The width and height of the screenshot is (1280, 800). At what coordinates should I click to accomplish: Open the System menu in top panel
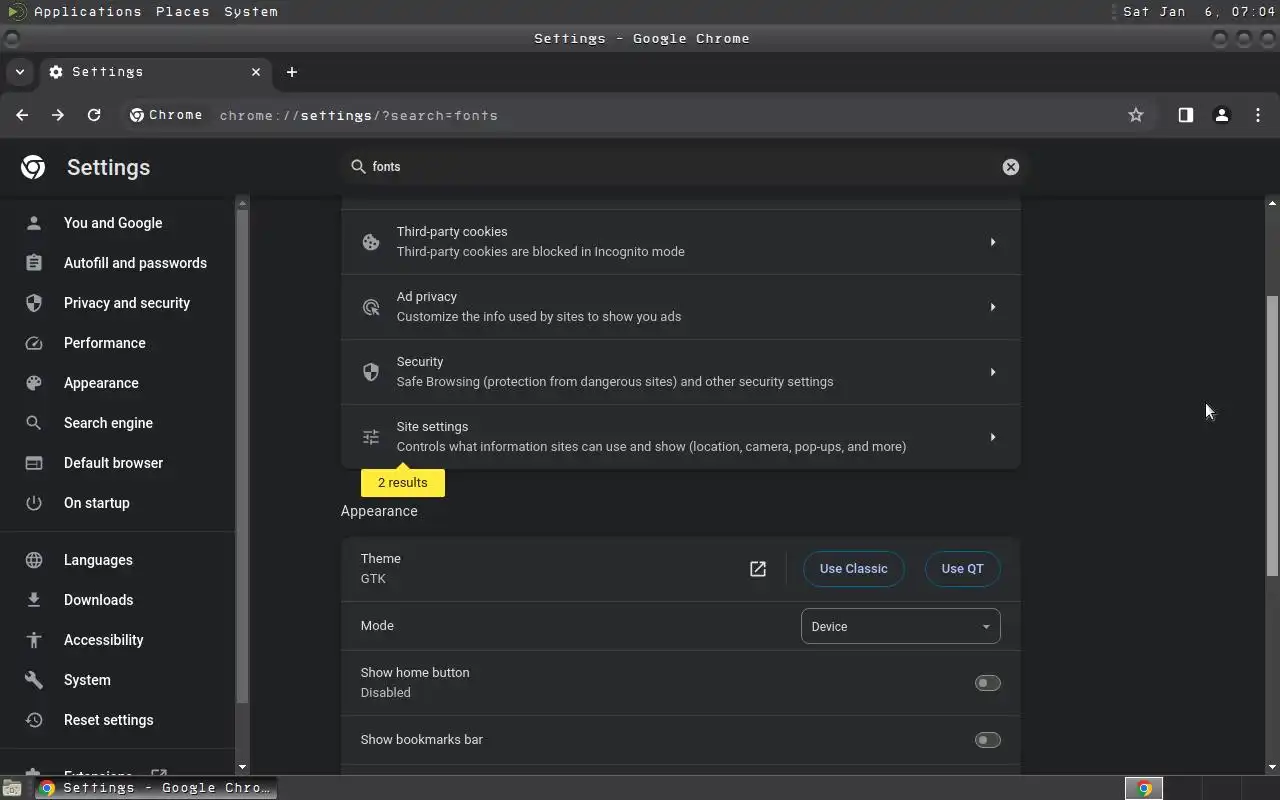coord(251,12)
